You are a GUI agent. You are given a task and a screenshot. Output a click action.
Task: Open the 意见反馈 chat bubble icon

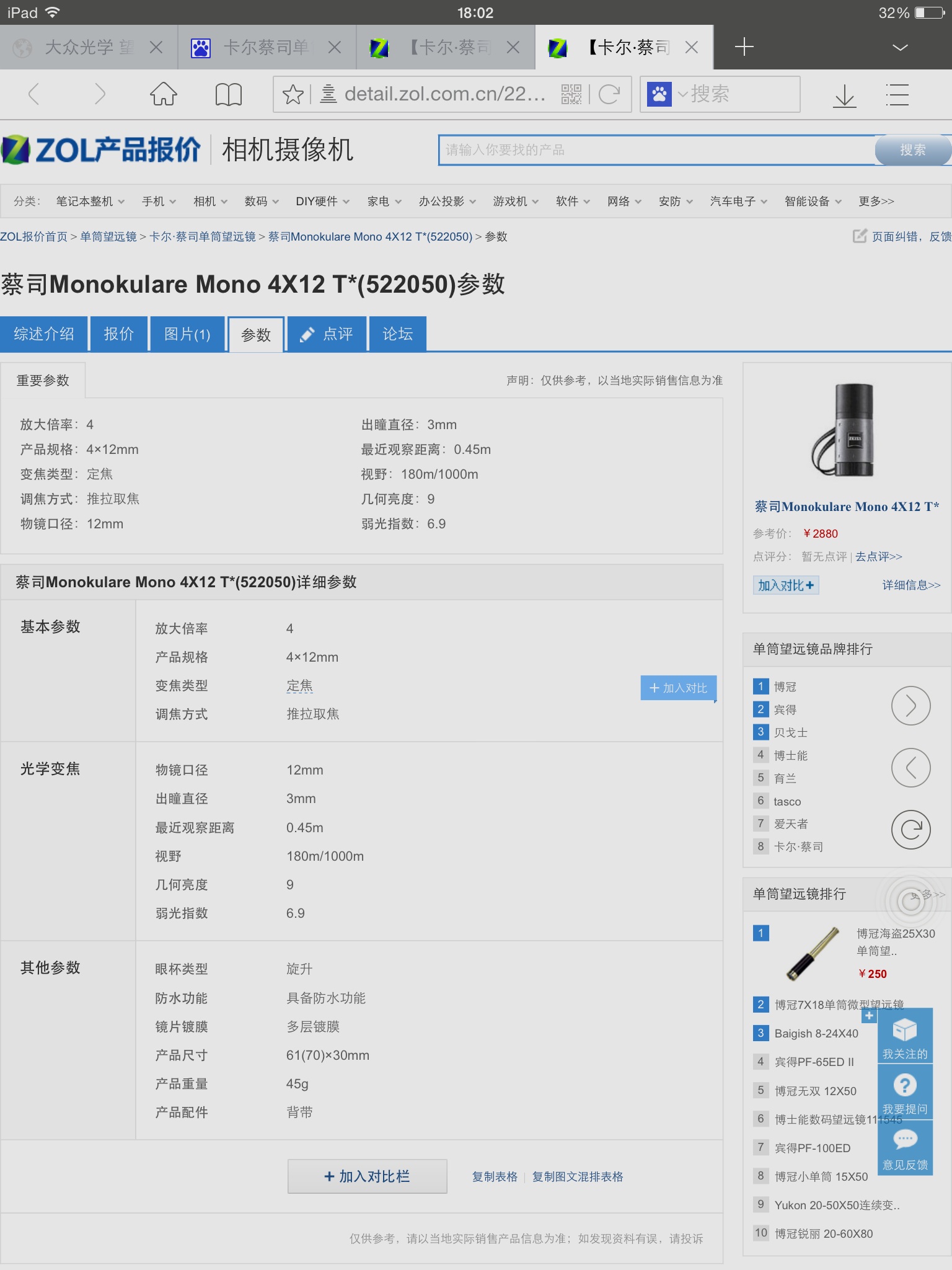click(x=905, y=1140)
